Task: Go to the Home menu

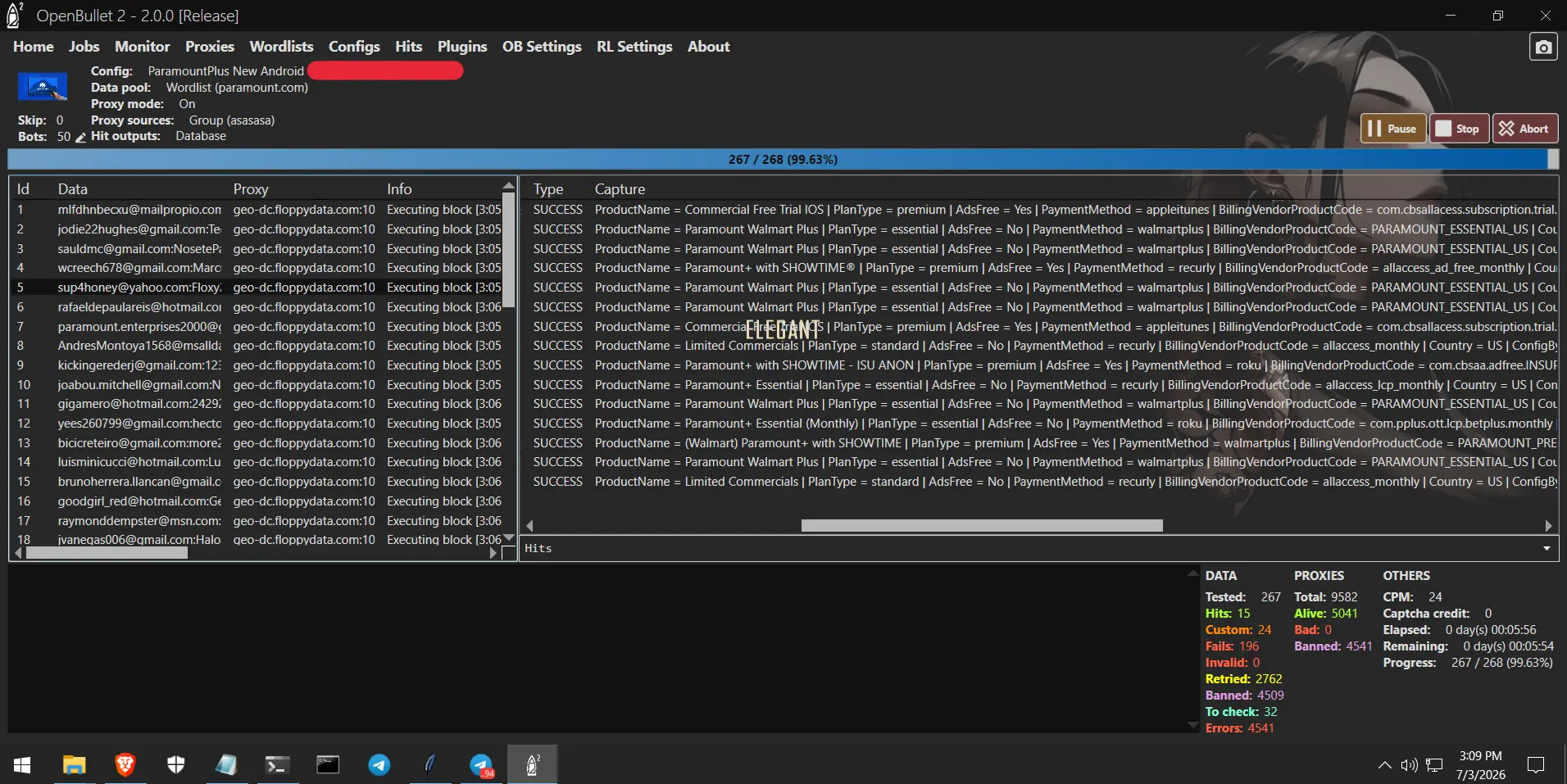Action: tap(34, 47)
